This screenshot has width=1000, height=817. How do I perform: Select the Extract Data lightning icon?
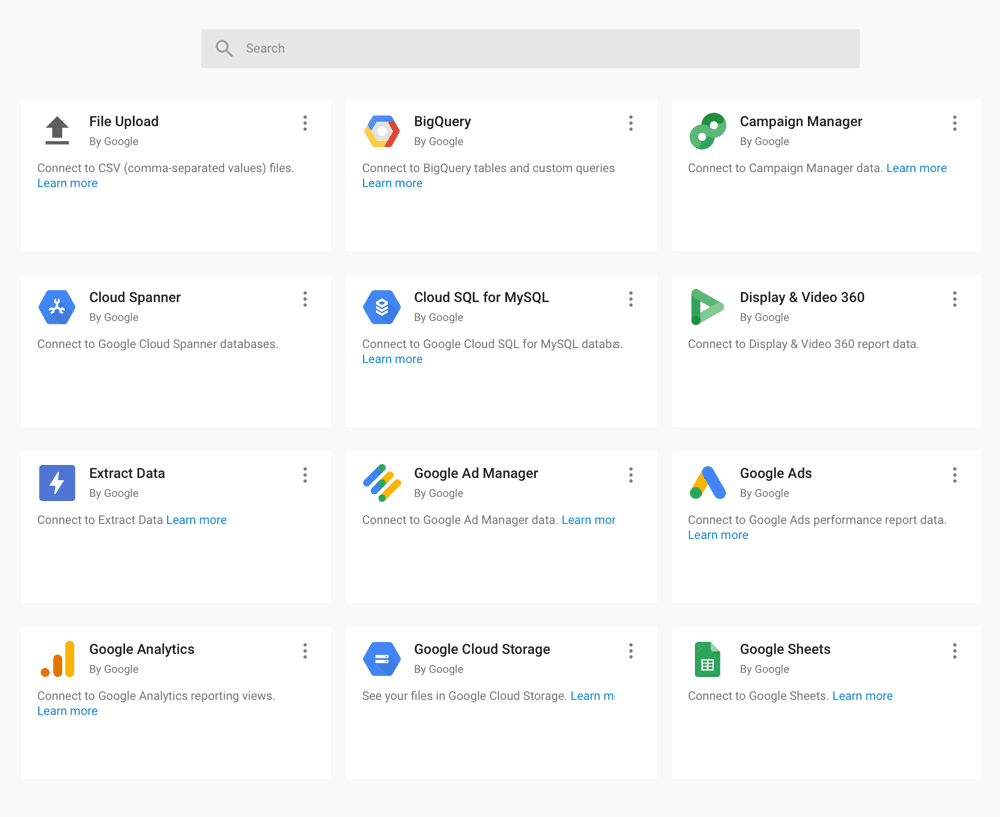point(57,482)
